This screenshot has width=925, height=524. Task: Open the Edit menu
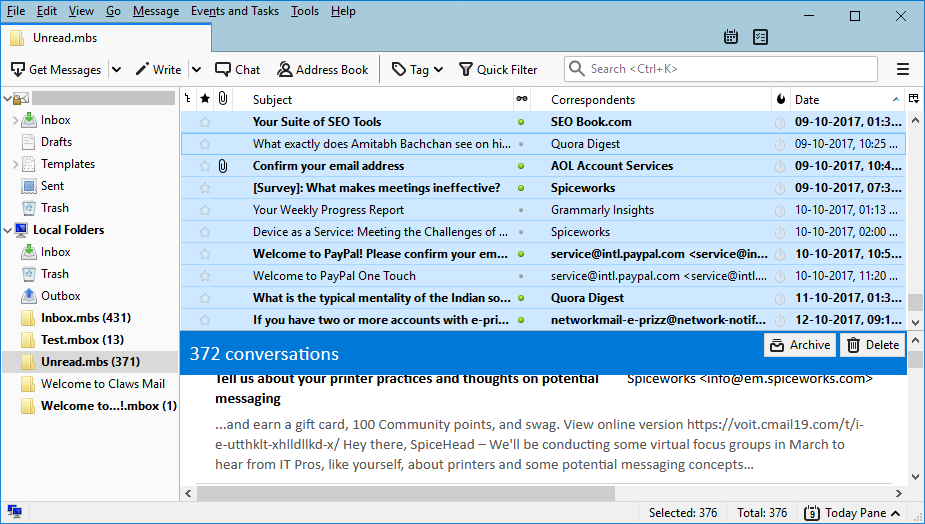click(47, 11)
